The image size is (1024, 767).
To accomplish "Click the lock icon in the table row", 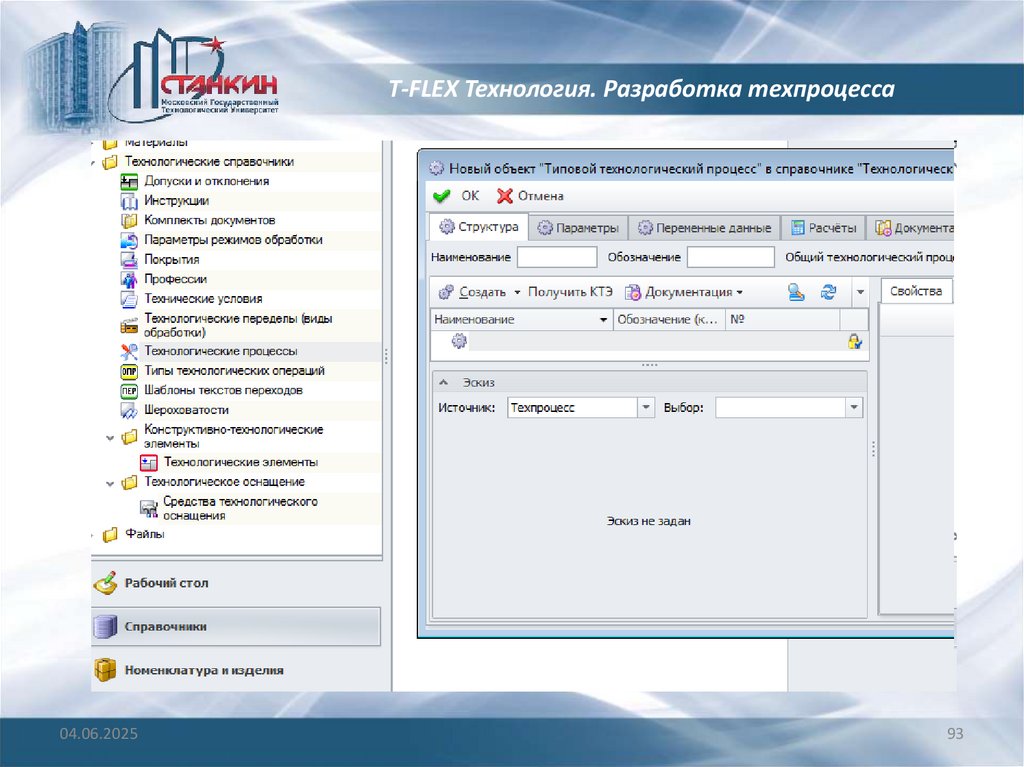I will point(854,341).
